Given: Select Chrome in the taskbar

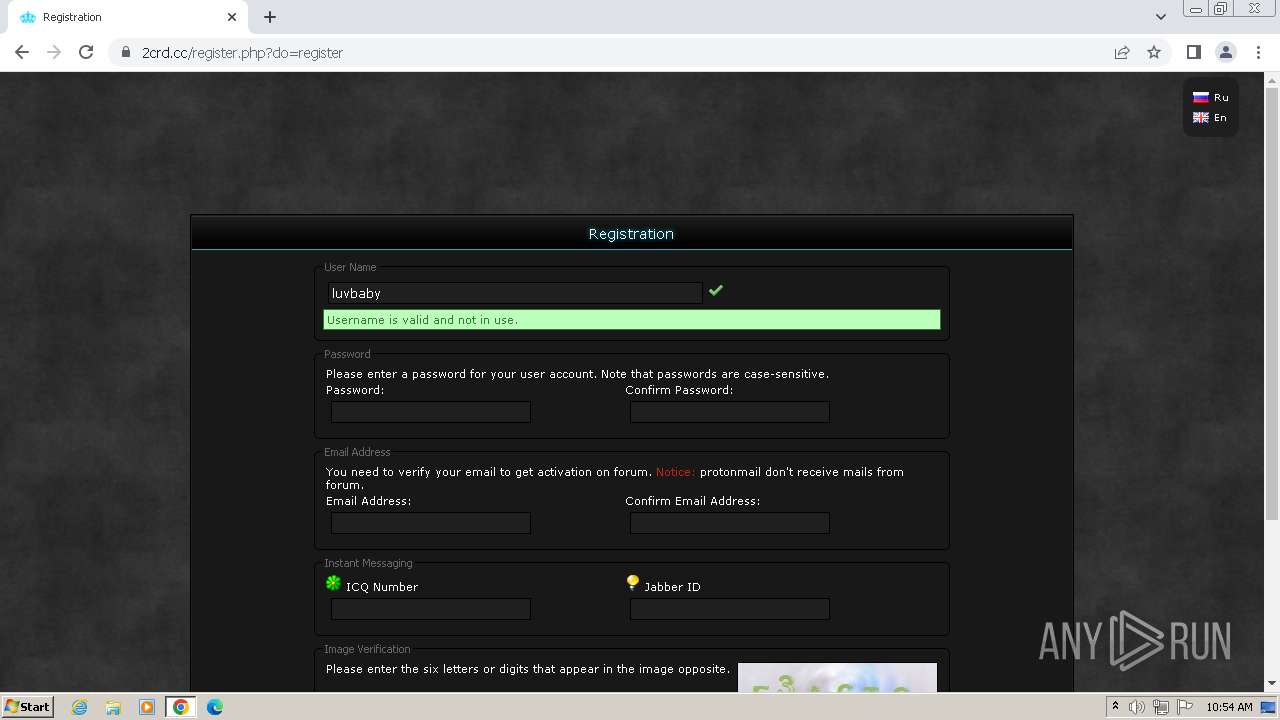Looking at the screenshot, I should click(x=181, y=707).
